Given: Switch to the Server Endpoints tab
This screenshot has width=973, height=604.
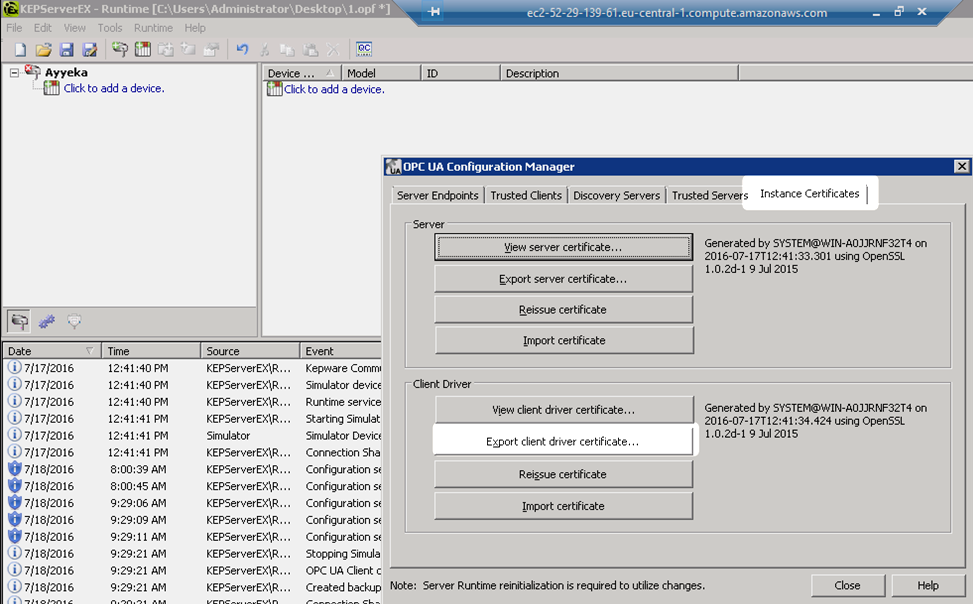Looking at the screenshot, I should [437, 196].
